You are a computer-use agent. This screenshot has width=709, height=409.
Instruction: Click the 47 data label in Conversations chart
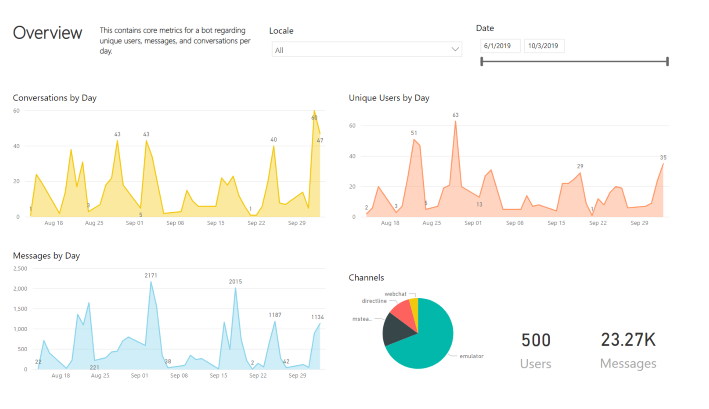click(x=320, y=141)
